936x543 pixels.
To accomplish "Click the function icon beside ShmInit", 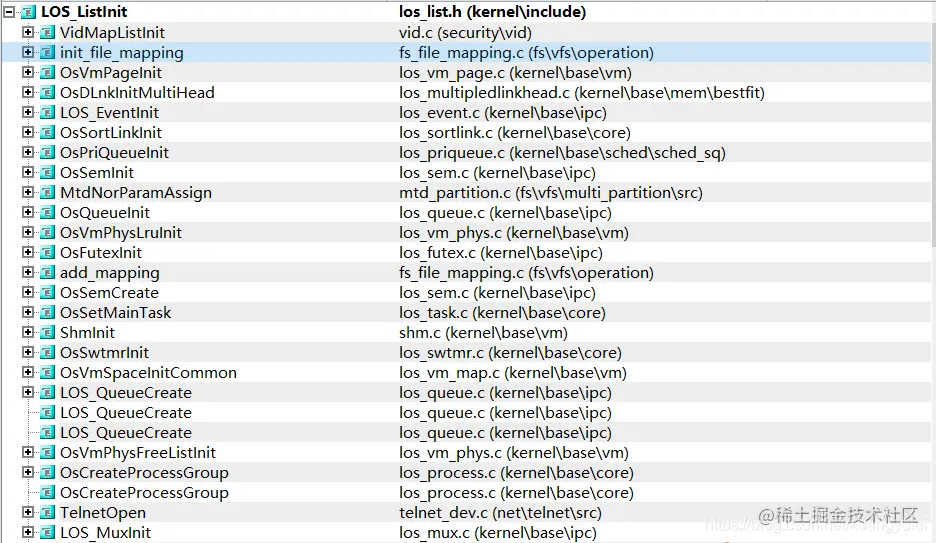I will (x=47, y=332).
